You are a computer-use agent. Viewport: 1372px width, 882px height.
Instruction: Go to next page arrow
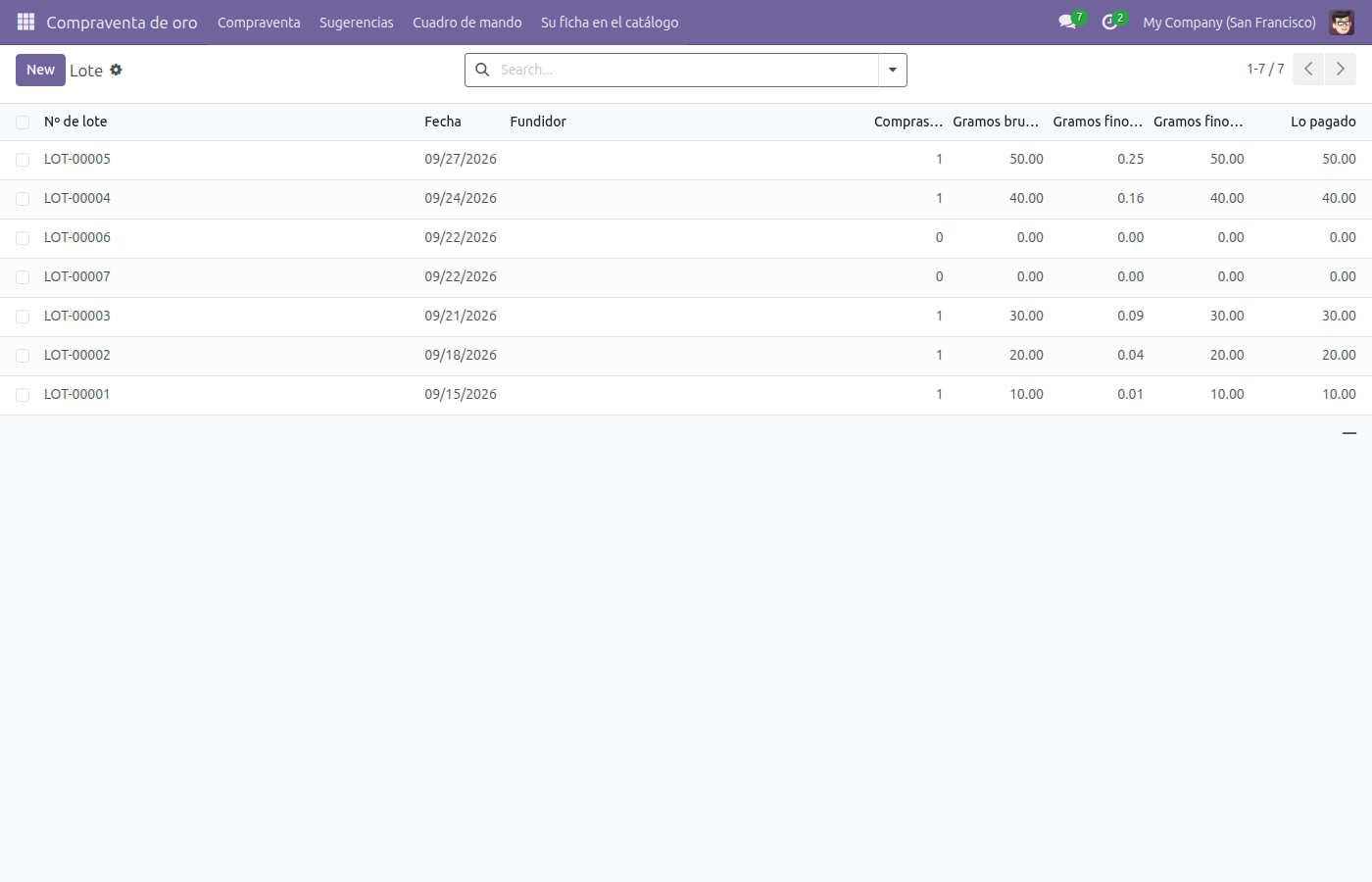(x=1341, y=70)
